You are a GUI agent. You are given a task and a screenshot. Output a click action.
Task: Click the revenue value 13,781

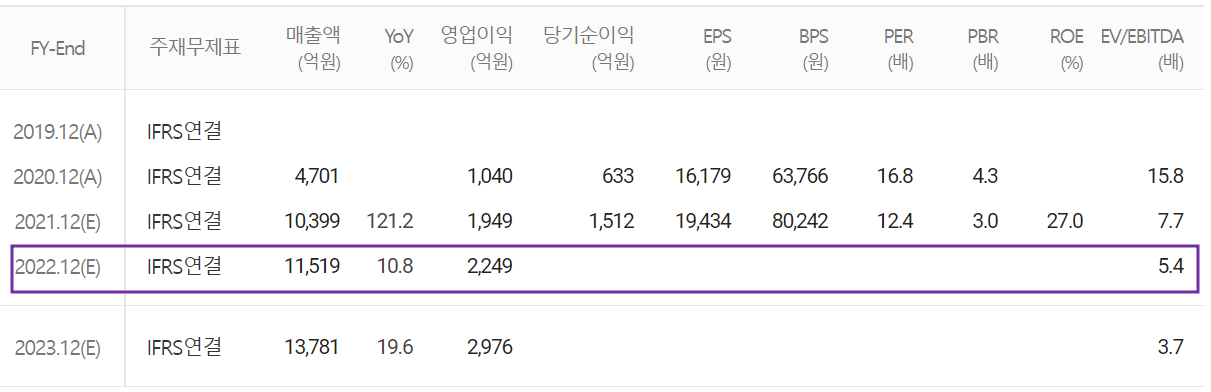point(311,348)
